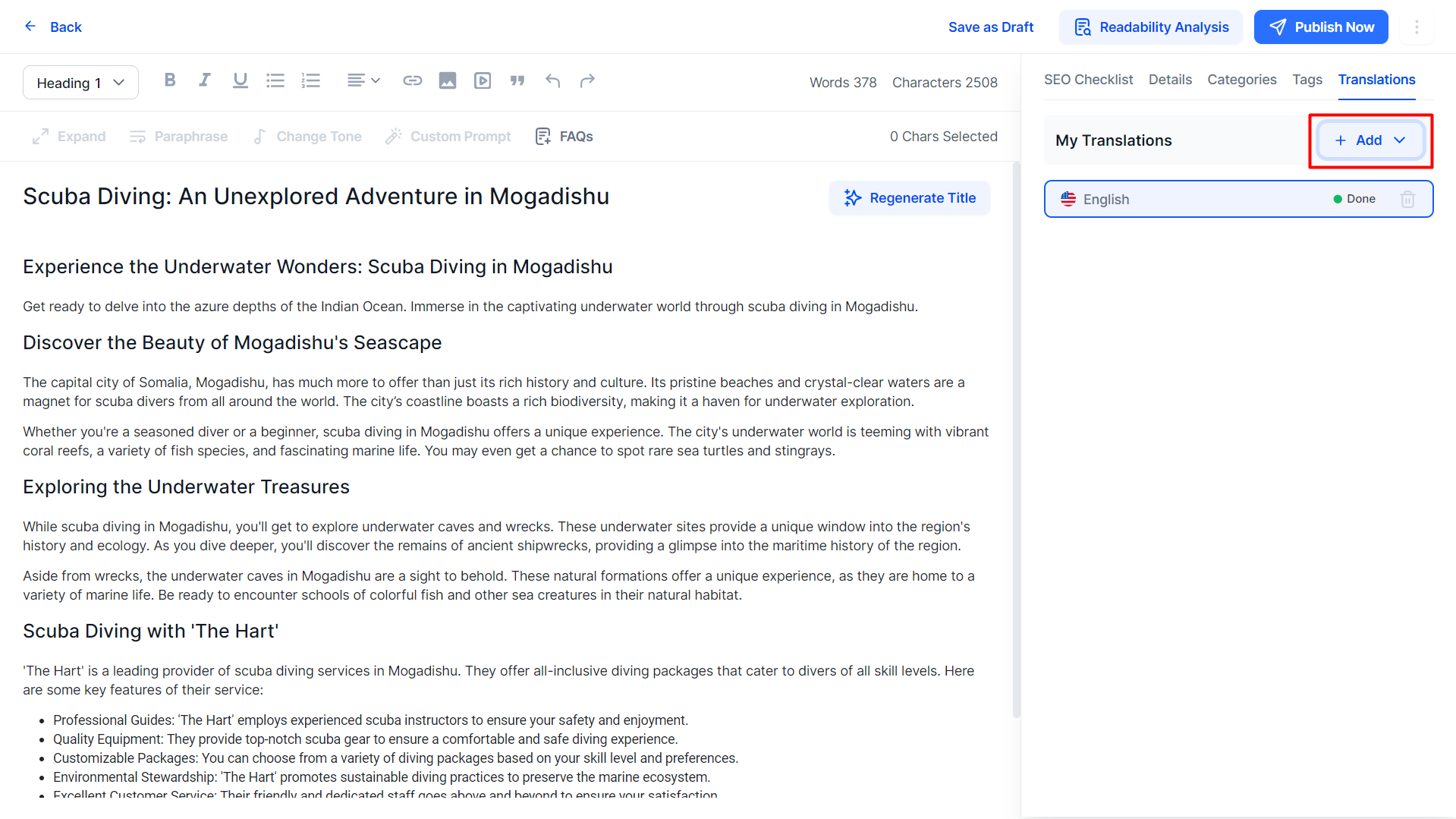
Task: Click the Expand AI tool
Action: 69,137
